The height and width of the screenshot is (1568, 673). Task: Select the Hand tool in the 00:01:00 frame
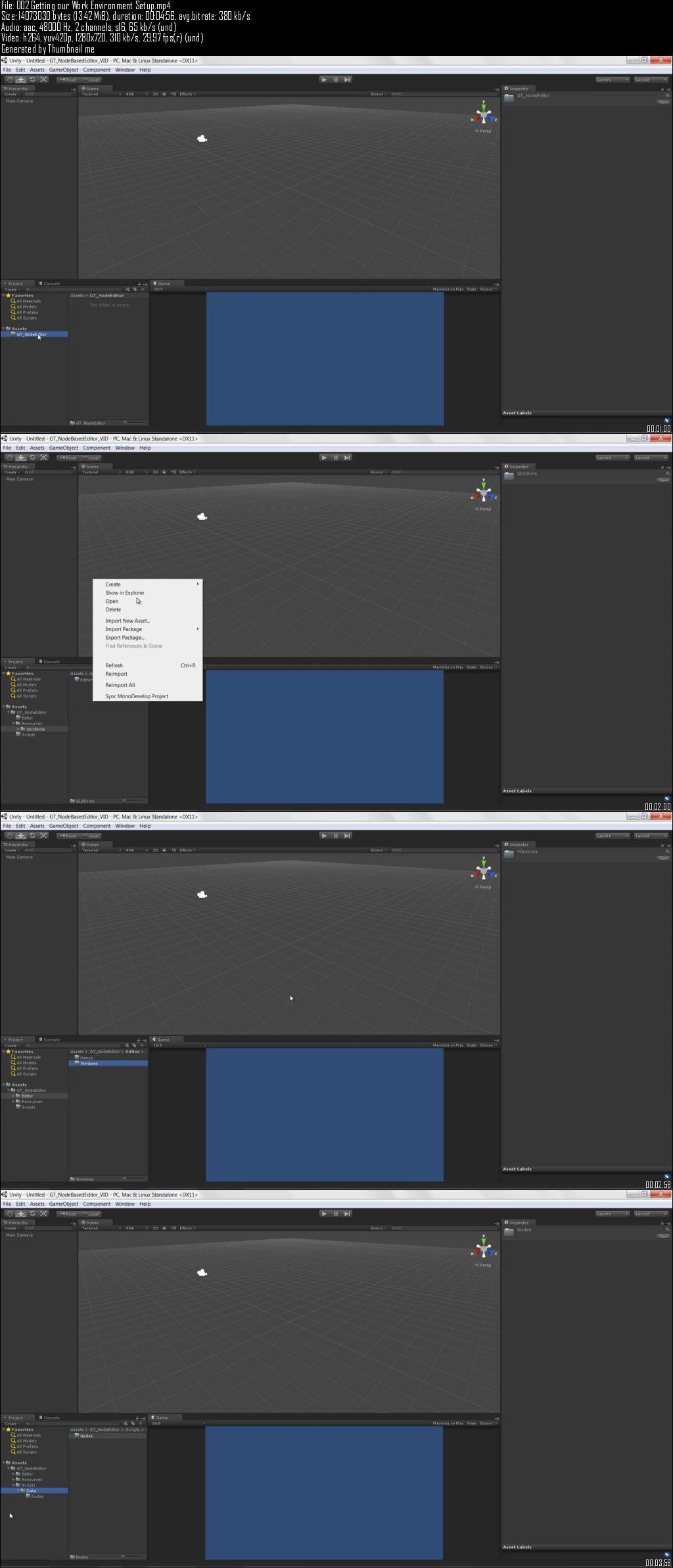[10, 80]
